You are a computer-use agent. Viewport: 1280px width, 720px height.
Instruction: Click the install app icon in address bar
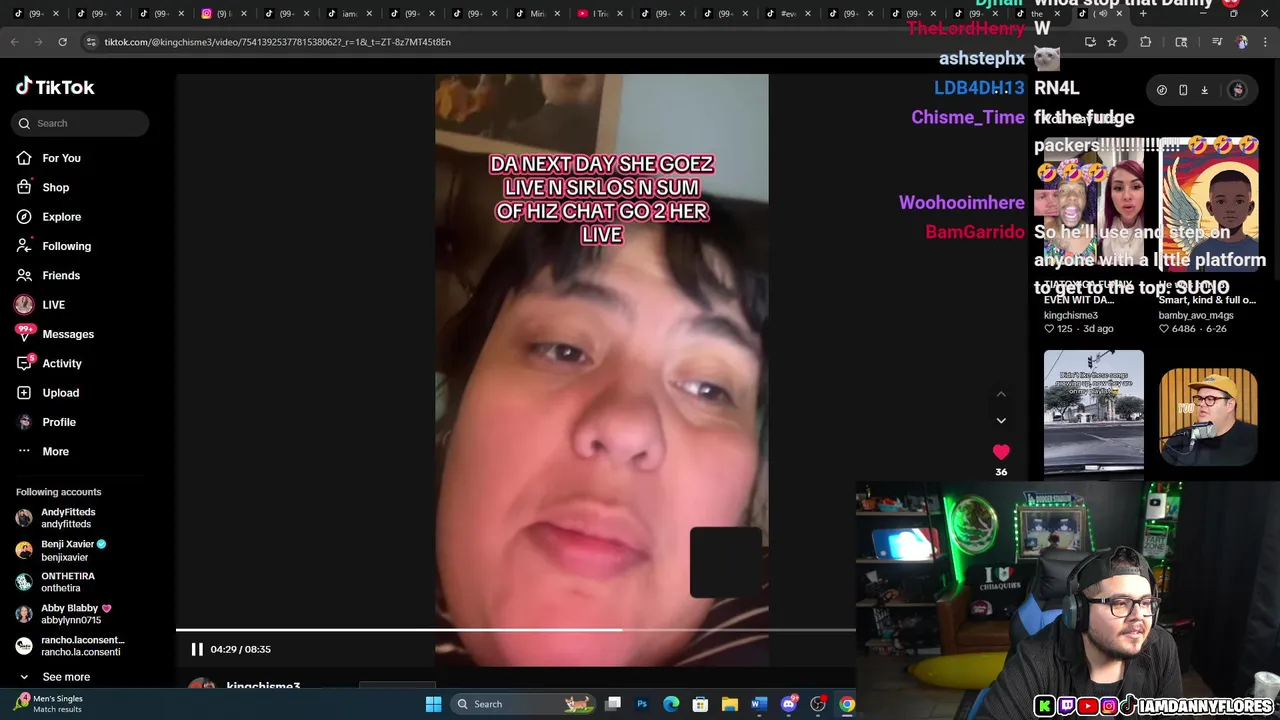click(x=1090, y=42)
